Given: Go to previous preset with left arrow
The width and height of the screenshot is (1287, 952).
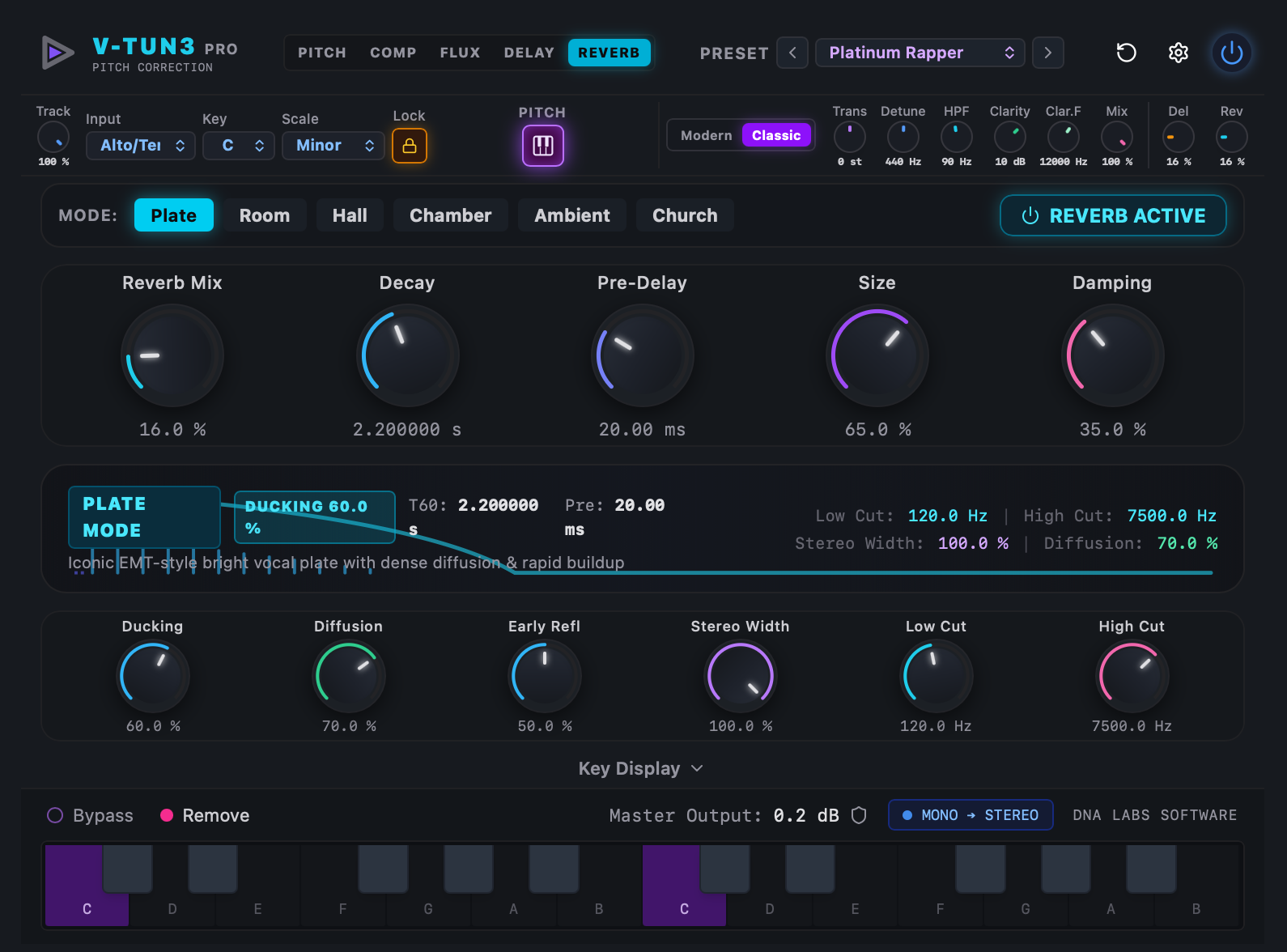Looking at the screenshot, I should [x=792, y=53].
